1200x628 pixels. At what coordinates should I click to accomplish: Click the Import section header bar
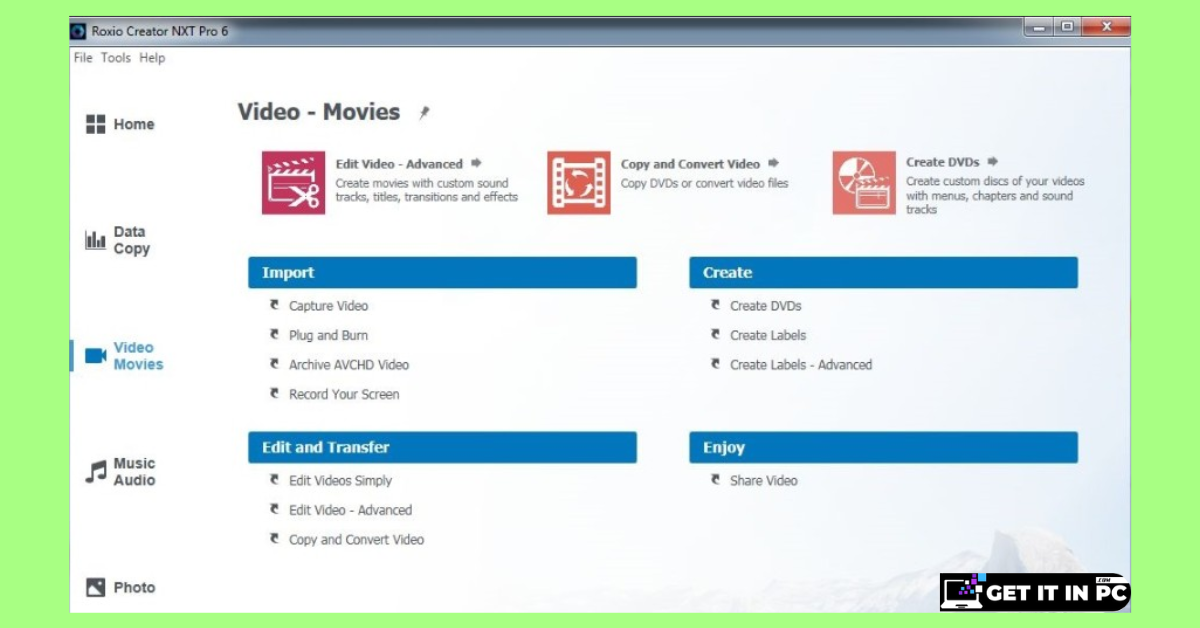tap(442, 272)
